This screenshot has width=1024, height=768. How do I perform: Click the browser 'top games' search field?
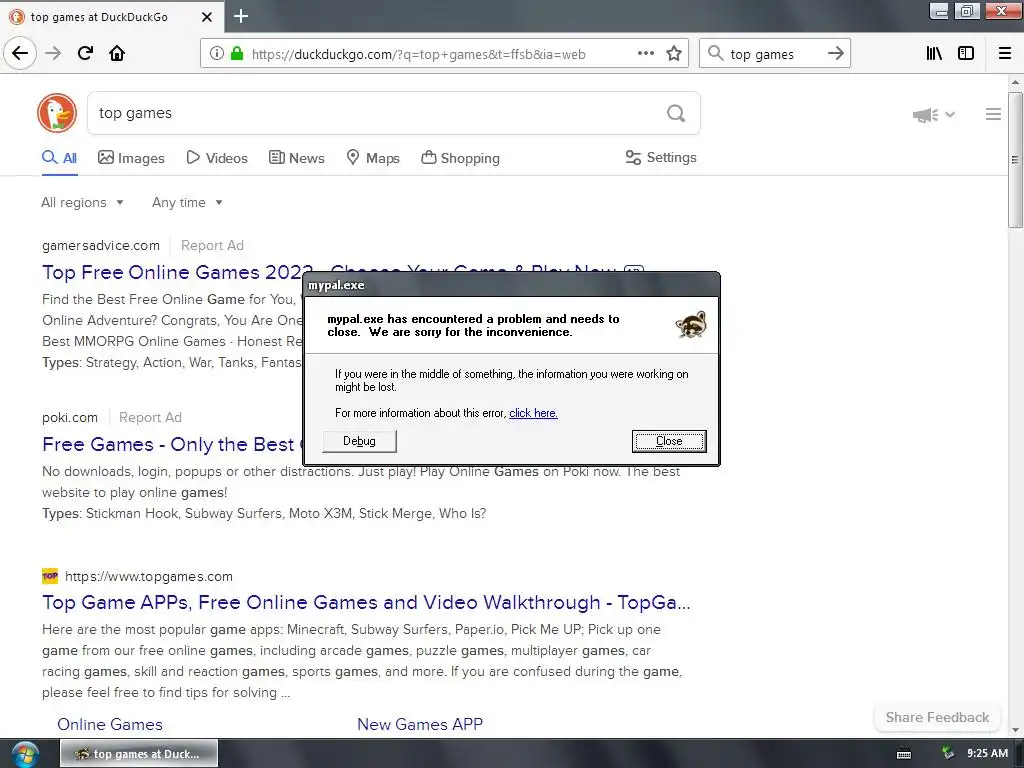[x=775, y=54]
